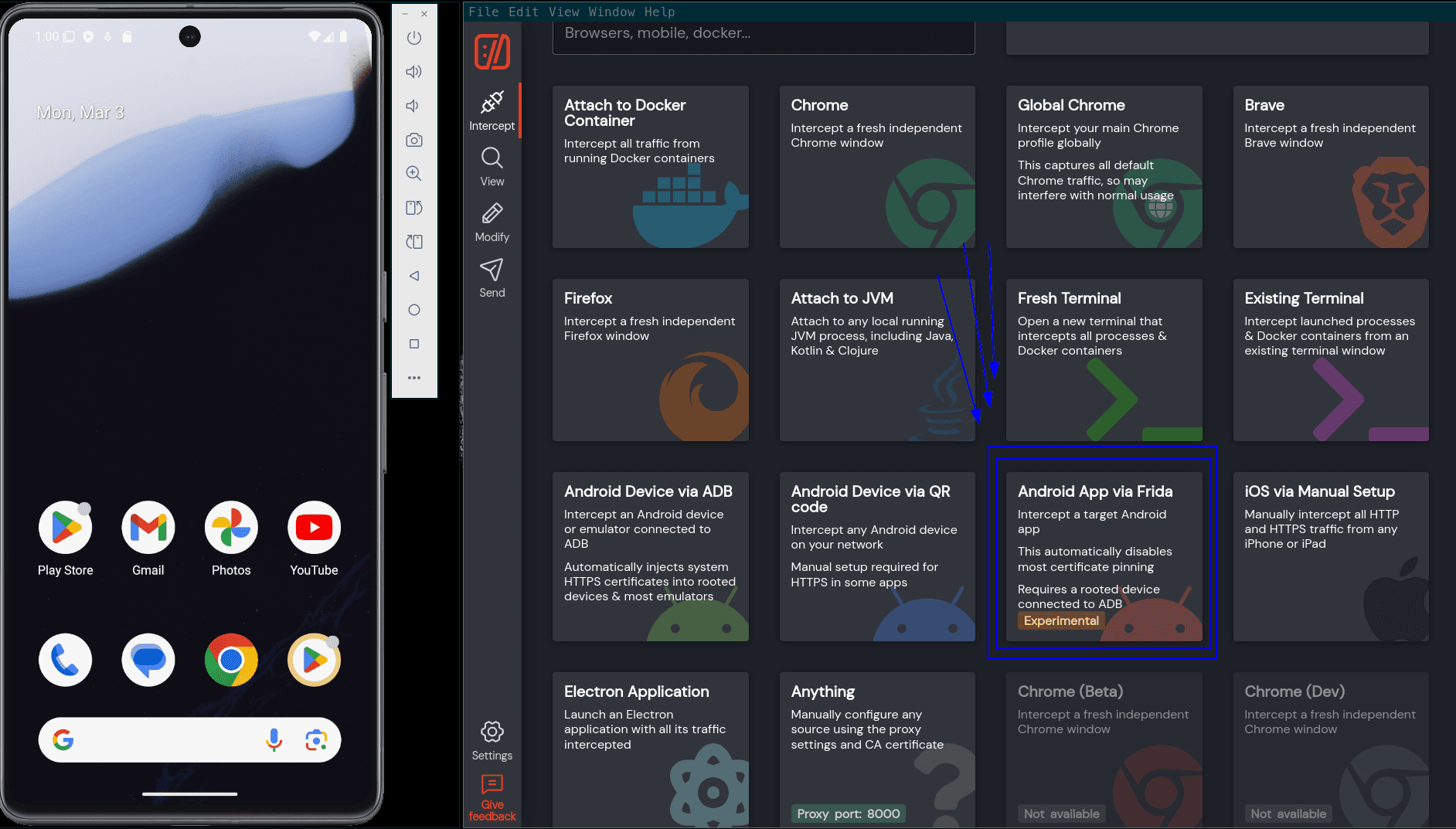The image size is (1456, 829).
Task: Open the Phone dialer app
Action: 66,660
